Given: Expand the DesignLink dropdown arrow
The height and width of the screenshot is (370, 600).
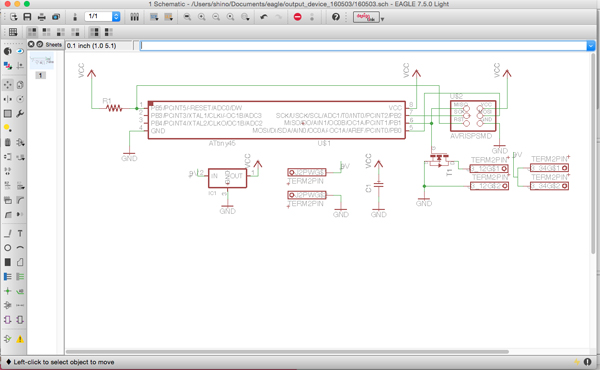Looking at the screenshot, I should (382, 19).
